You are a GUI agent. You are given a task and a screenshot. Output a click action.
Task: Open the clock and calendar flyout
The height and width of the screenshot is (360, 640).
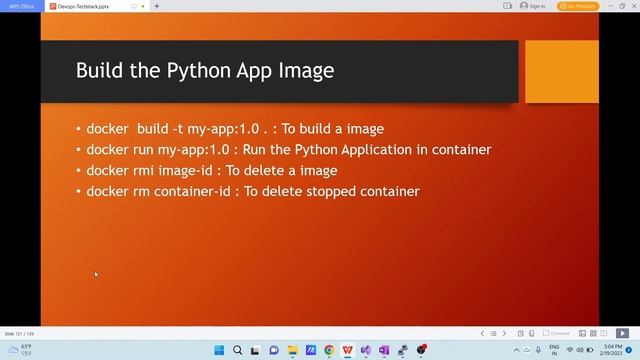click(x=611, y=350)
